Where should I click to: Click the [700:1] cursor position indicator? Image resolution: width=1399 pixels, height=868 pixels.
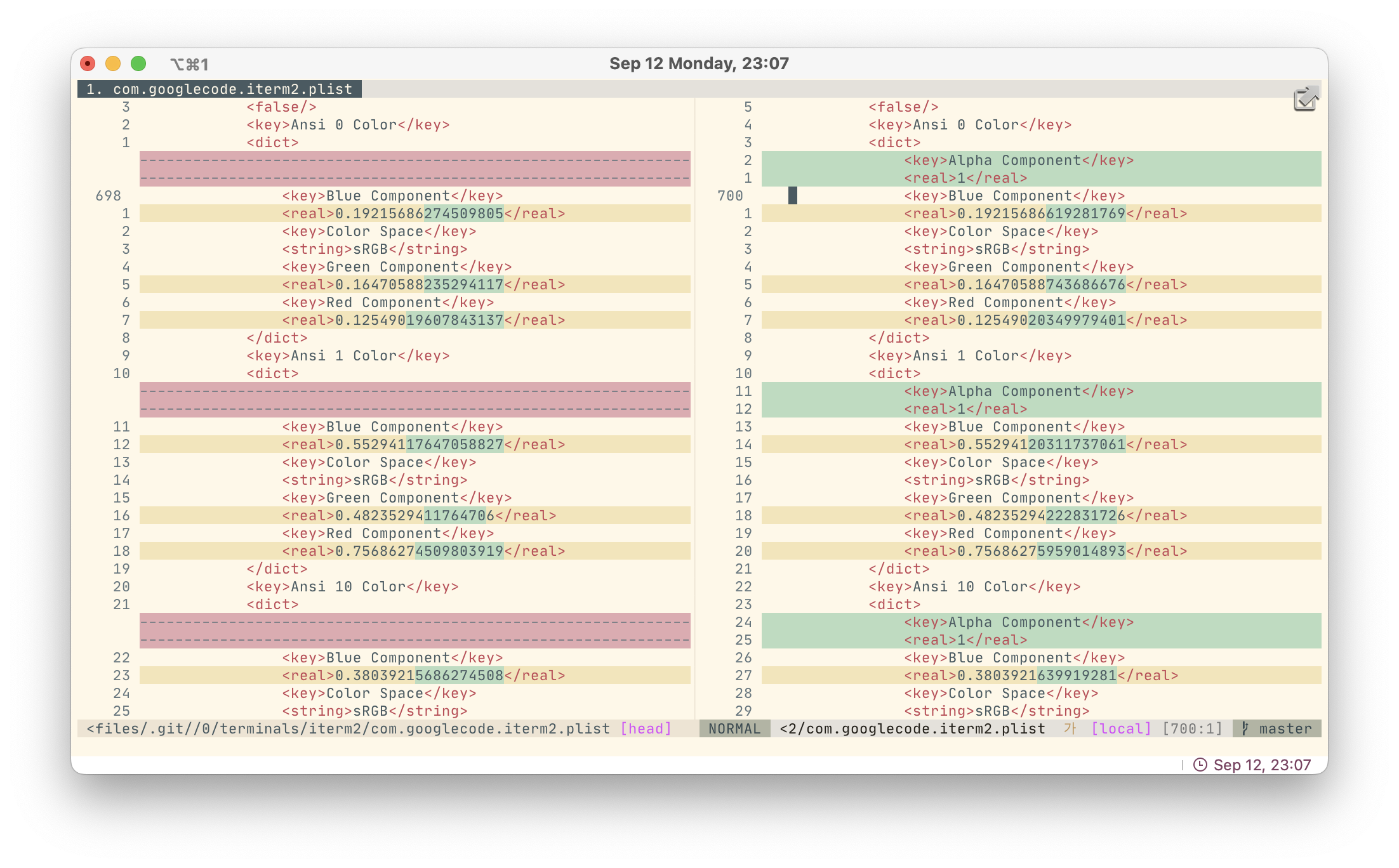click(1192, 728)
